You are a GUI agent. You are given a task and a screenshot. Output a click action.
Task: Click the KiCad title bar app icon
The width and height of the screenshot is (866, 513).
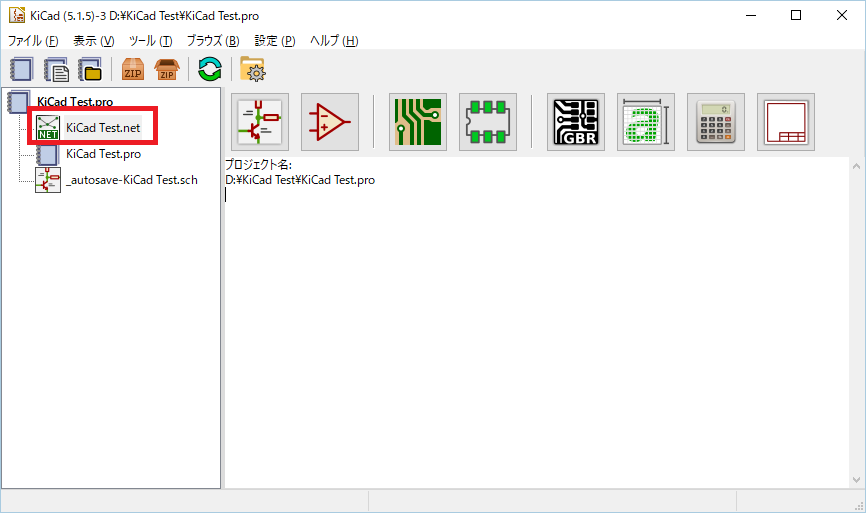(17, 15)
